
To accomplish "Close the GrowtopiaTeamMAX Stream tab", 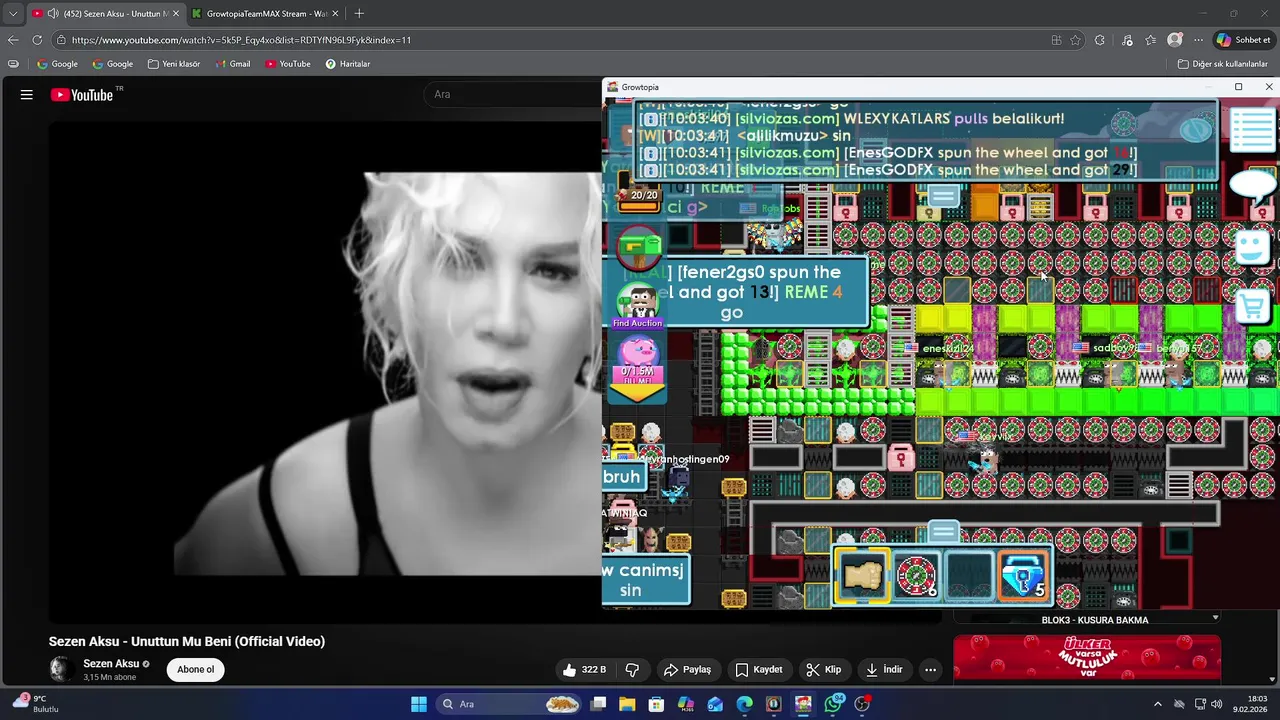I will [335, 14].
